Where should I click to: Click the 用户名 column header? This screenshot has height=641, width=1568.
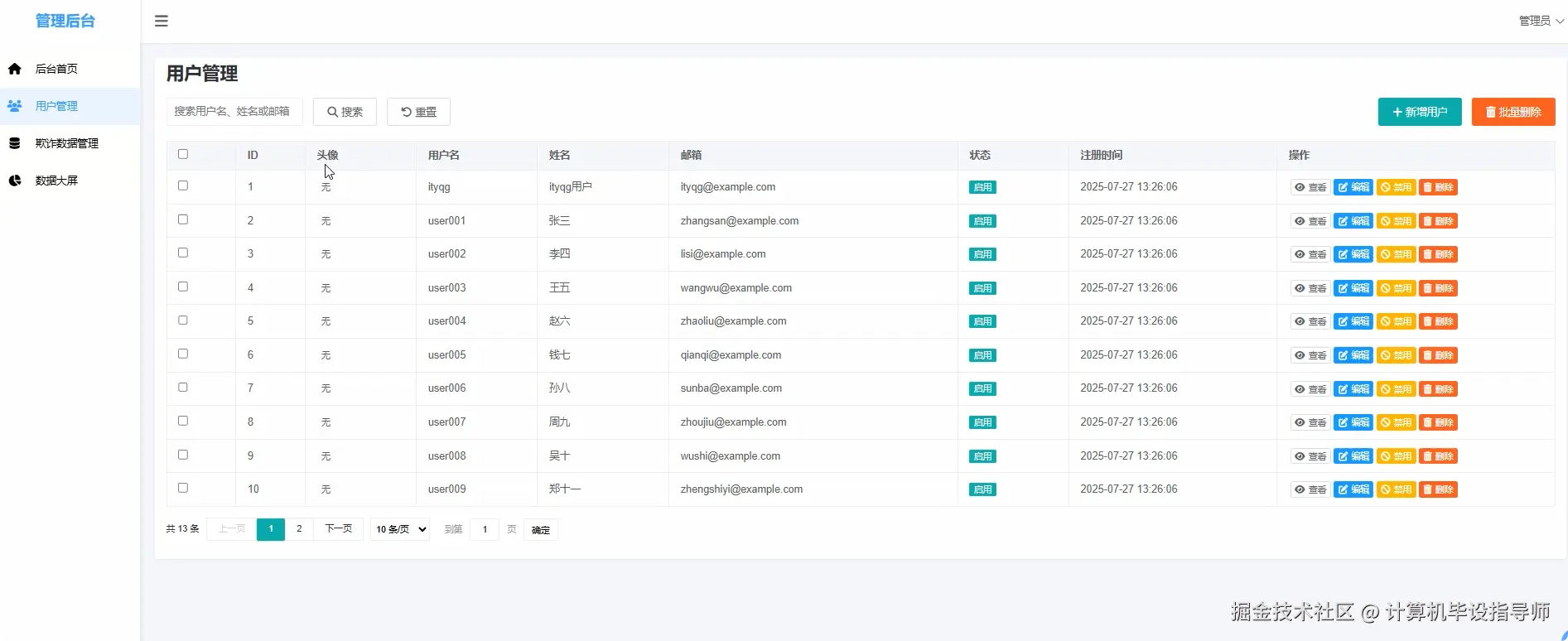tap(444, 155)
